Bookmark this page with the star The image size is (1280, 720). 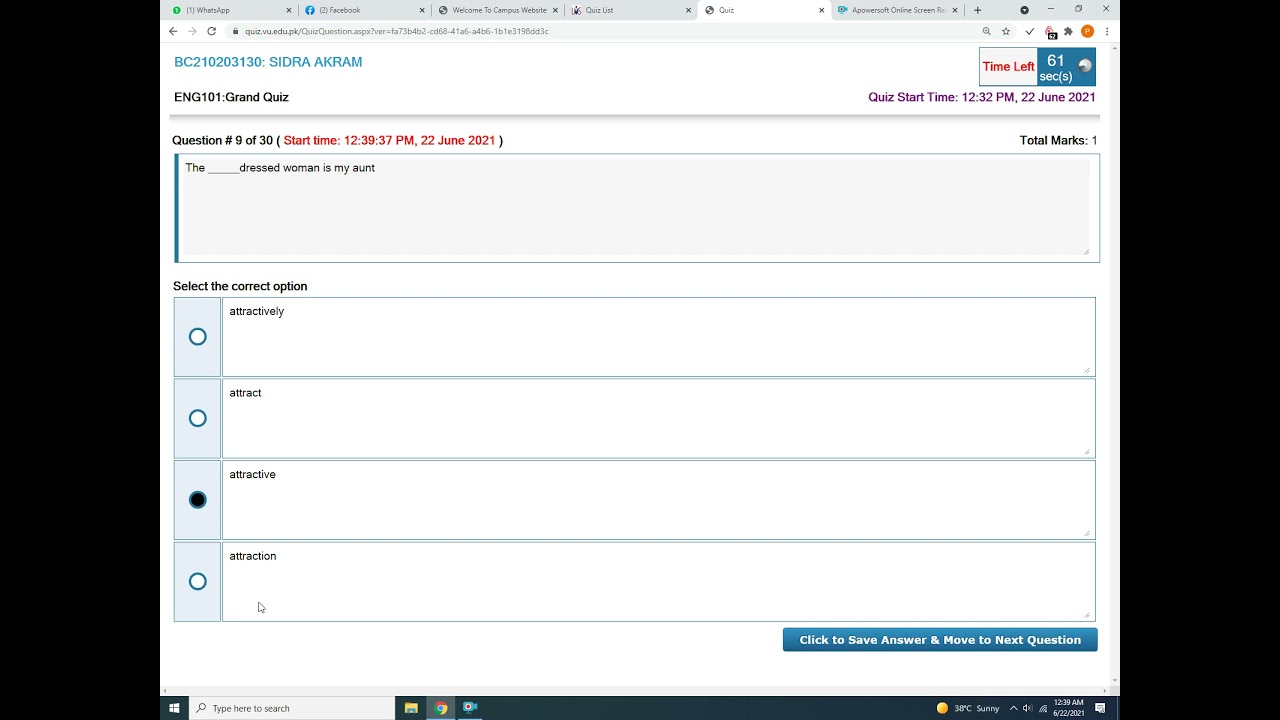[1006, 31]
